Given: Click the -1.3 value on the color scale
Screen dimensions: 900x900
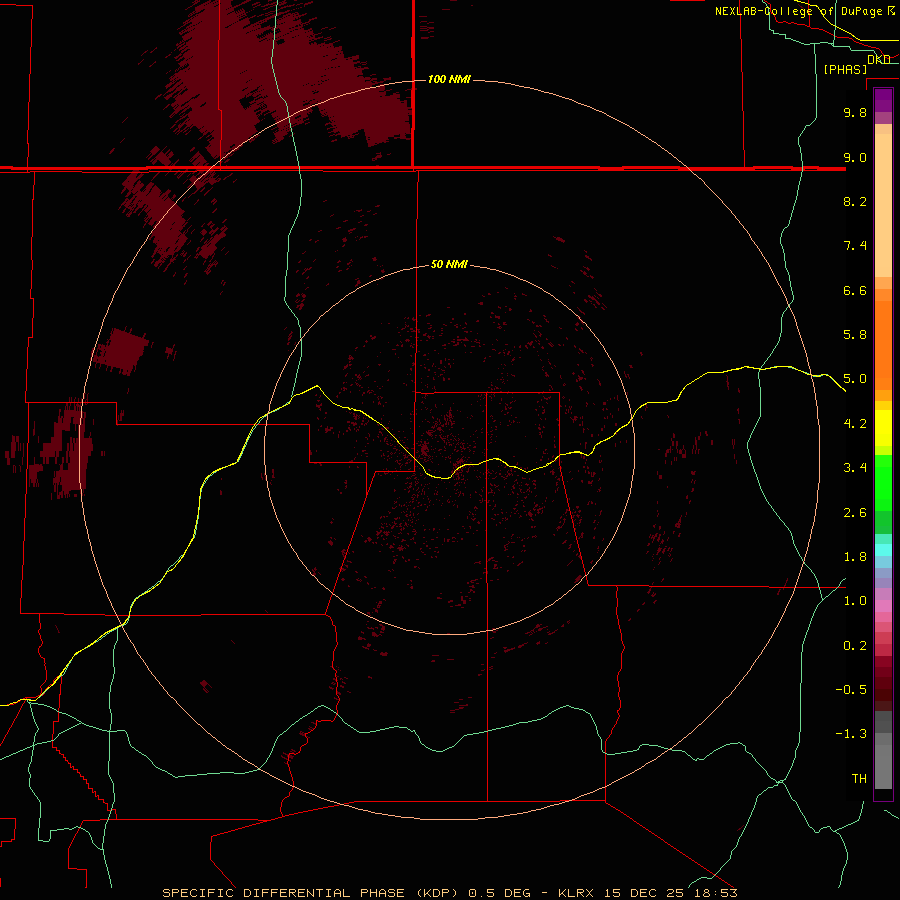Looking at the screenshot, I should coord(851,734).
